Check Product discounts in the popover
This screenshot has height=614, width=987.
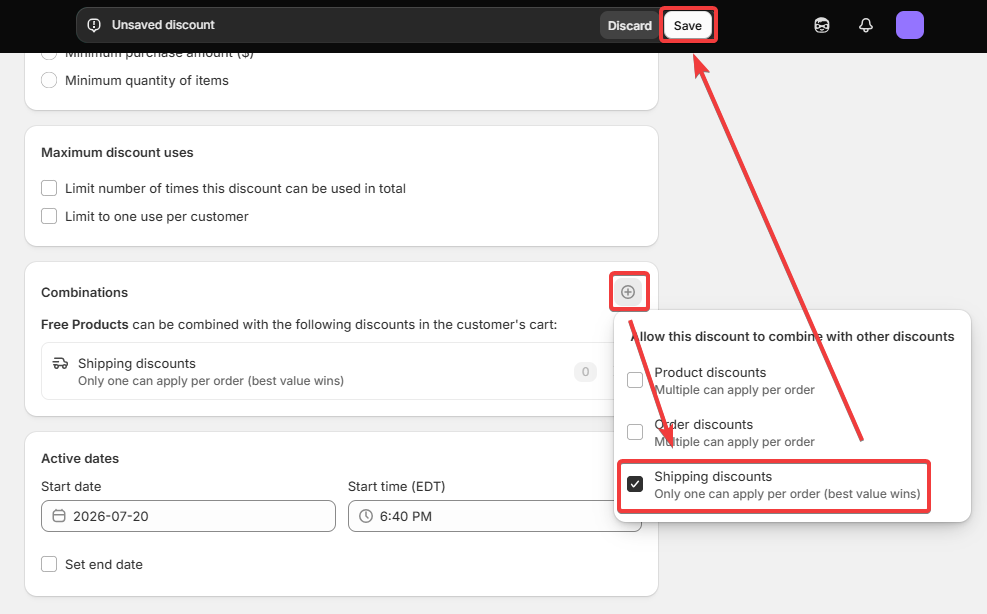click(635, 380)
